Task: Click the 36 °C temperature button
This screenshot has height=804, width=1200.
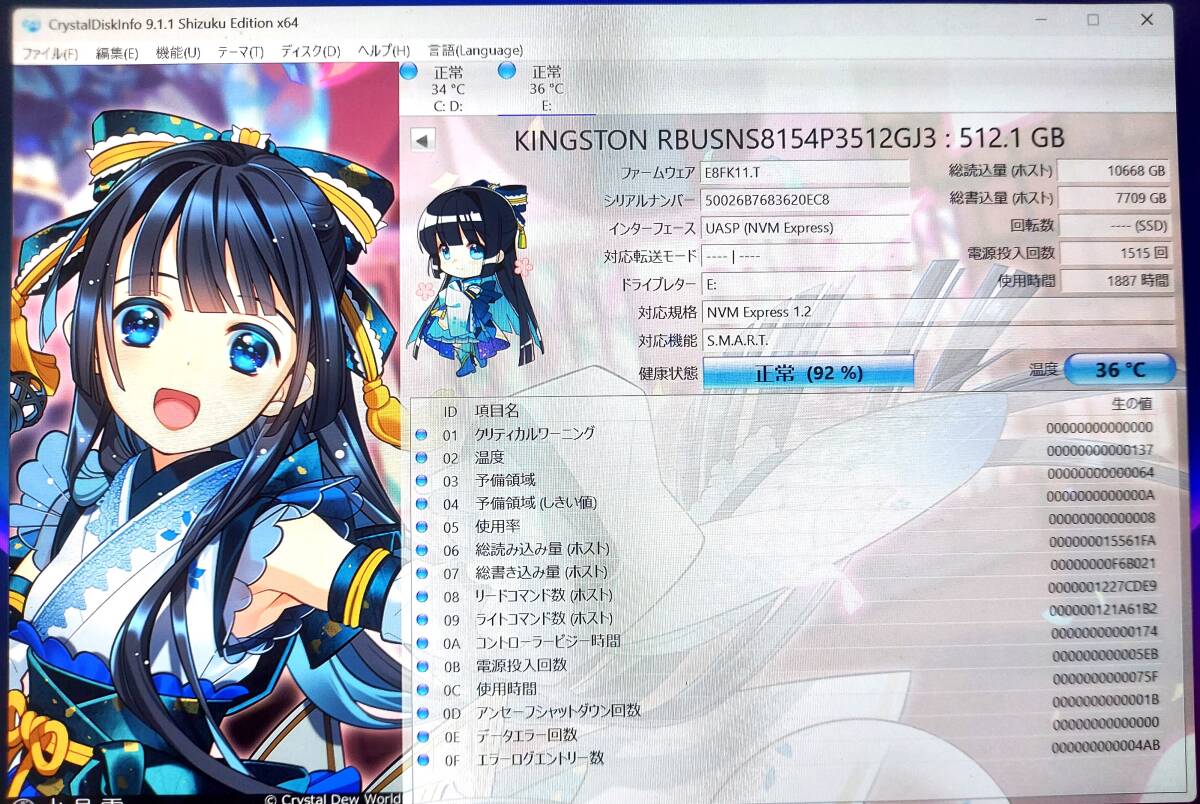Action: [x=1119, y=369]
